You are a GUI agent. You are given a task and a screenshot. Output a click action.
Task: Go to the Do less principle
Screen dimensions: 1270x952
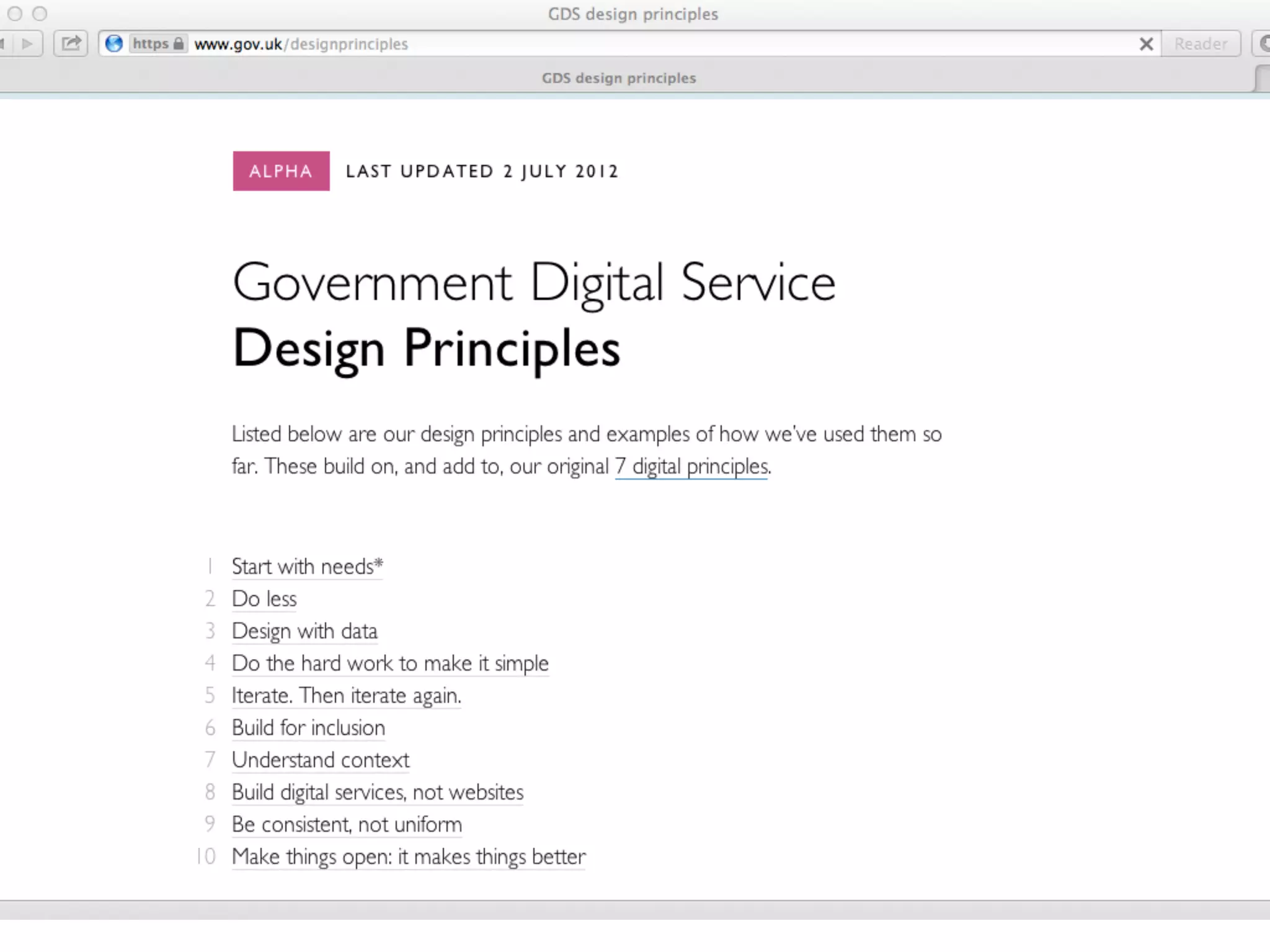point(264,599)
